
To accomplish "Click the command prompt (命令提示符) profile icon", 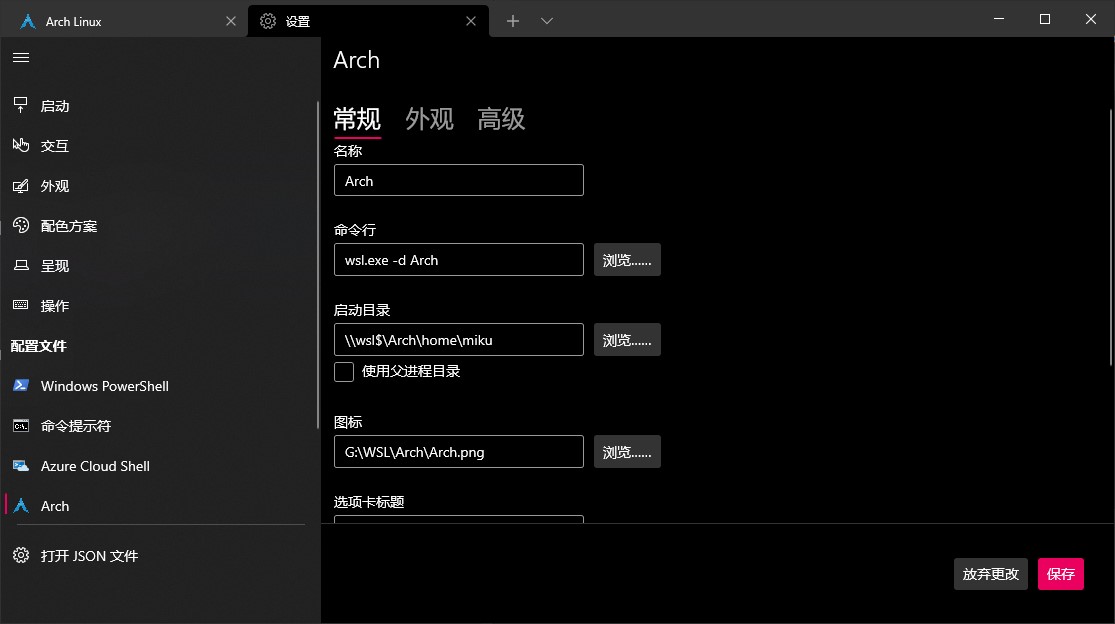I will (x=21, y=426).
